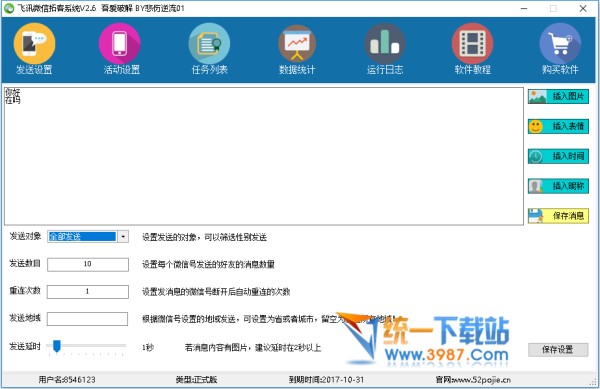Screen dimensions: 600x389
Task: Open the 发送设置 send settings icon
Action: [x=34, y=44]
